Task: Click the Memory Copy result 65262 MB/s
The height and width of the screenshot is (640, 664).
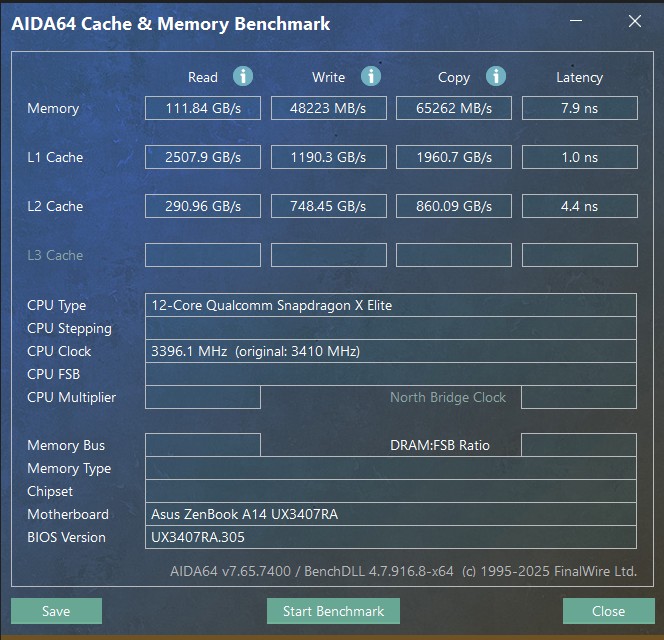Action: point(454,108)
